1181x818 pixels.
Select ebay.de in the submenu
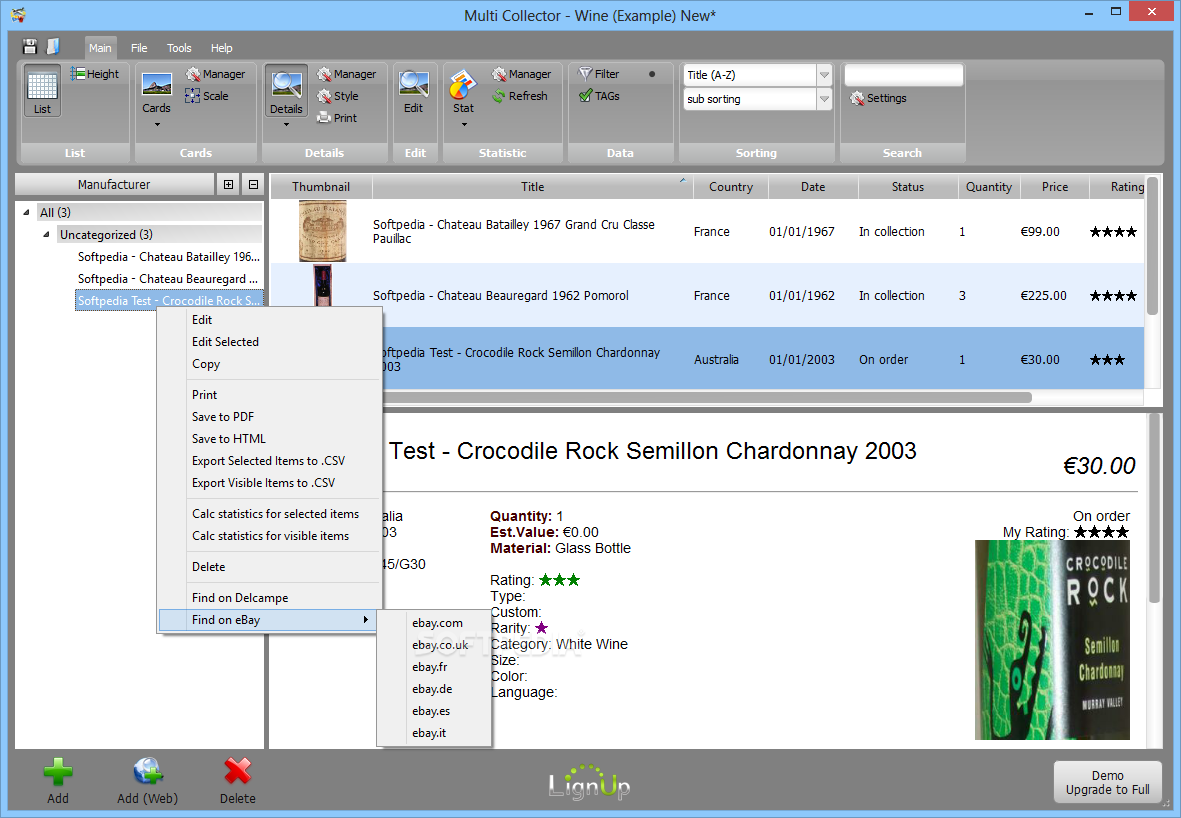click(x=432, y=688)
